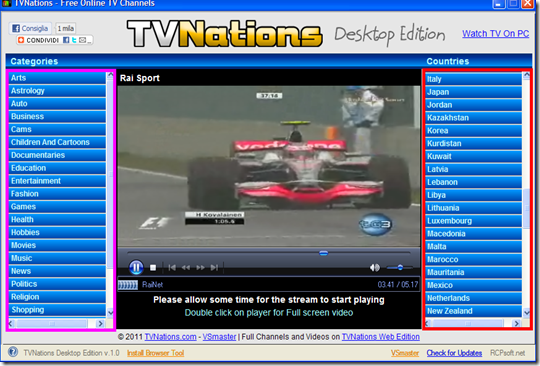Open Luxembourg country channels
The width and height of the screenshot is (540, 366).
point(474,221)
